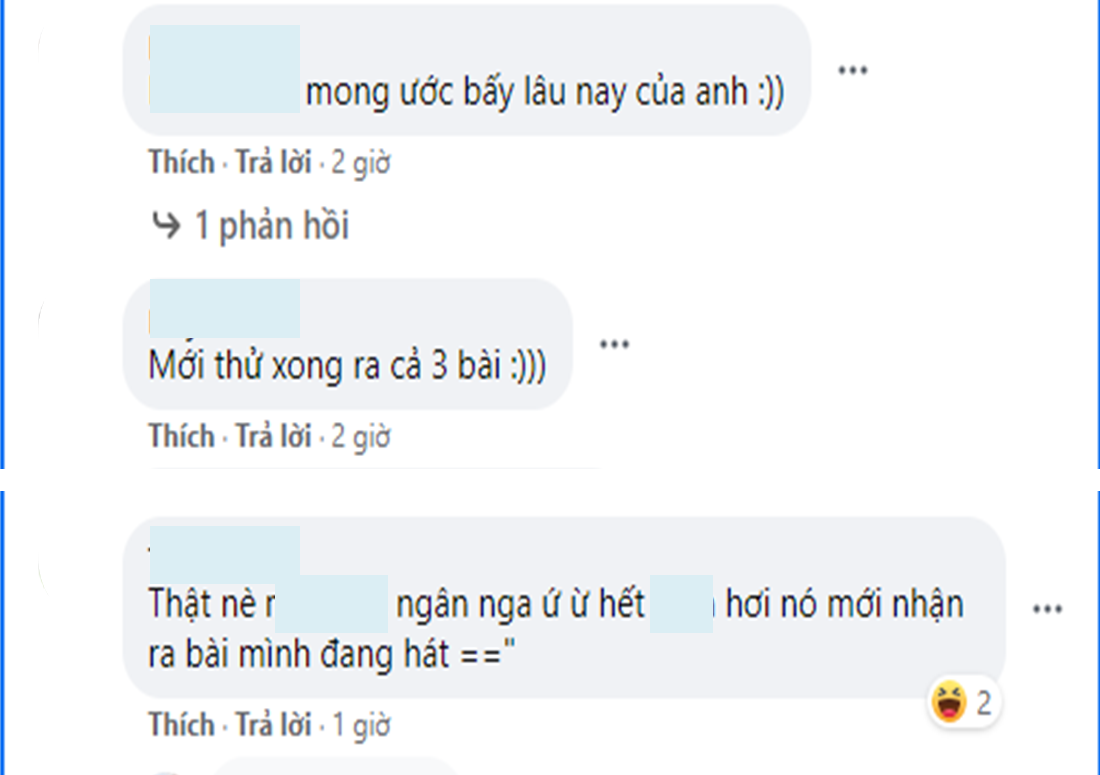Open options menu for "mong ước bấy lâu" comment
The width and height of the screenshot is (1100, 775).
point(851,71)
